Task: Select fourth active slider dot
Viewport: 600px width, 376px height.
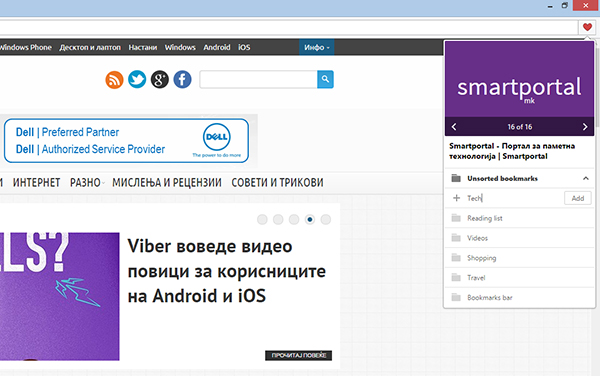Action: coord(310,220)
